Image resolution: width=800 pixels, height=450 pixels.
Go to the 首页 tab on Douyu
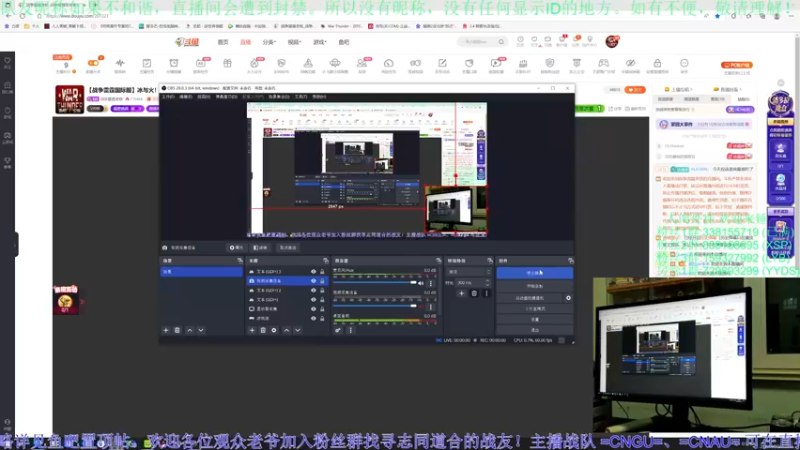pos(223,42)
